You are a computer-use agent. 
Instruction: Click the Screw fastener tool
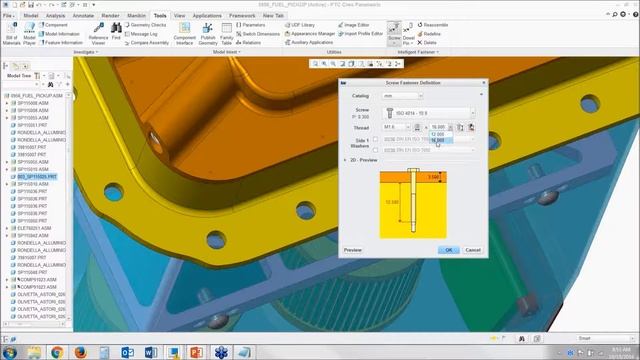[x=394, y=32]
